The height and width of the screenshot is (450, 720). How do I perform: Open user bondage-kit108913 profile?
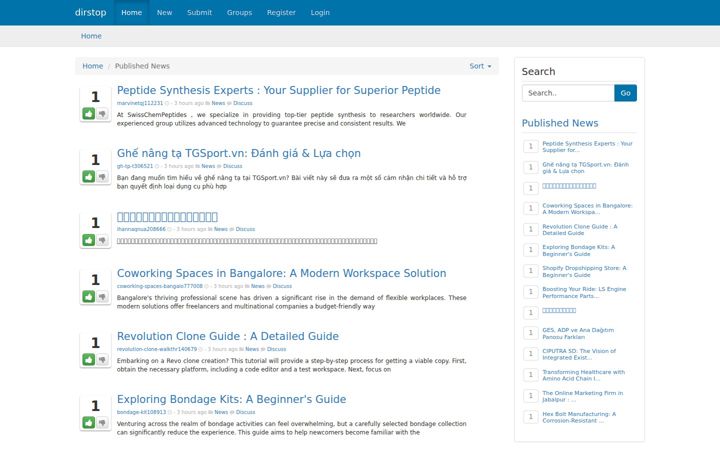[x=141, y=412]
